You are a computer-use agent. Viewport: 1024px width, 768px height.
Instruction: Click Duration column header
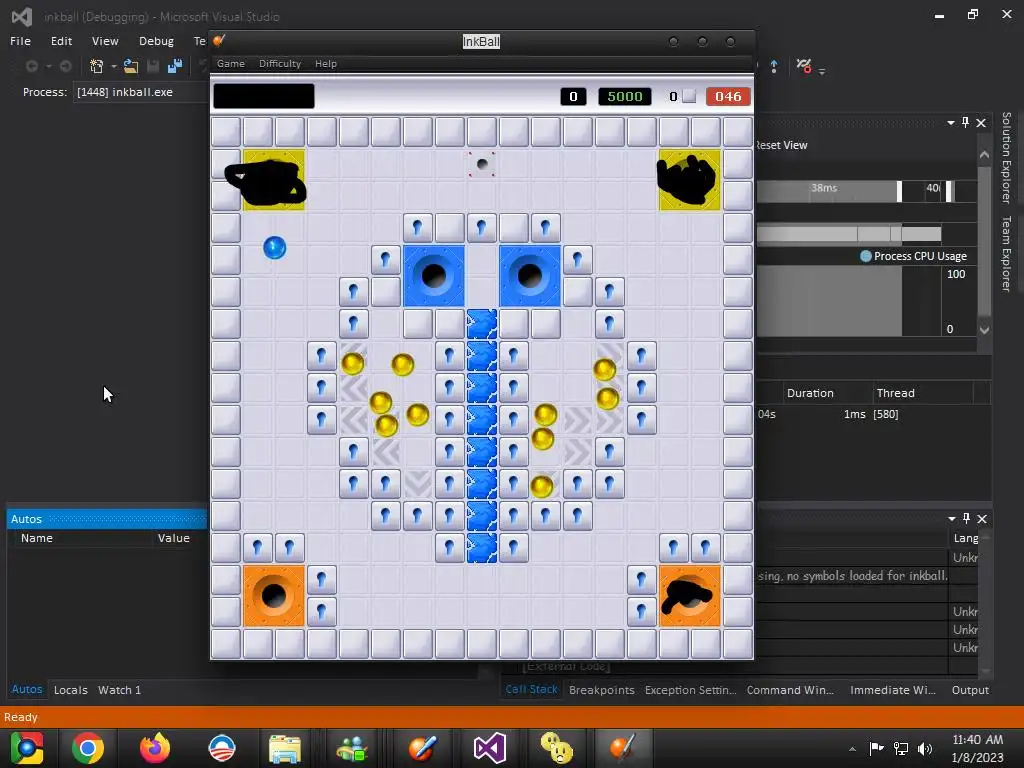pos(810,393)
